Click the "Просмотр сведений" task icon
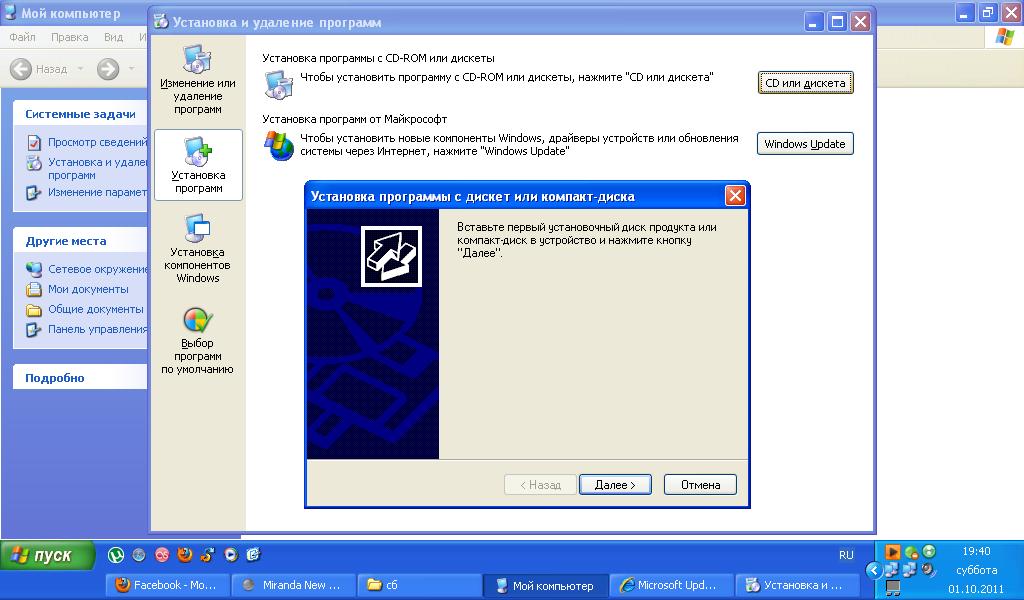This screenshot has width=1024, height=600. point(34,142)
